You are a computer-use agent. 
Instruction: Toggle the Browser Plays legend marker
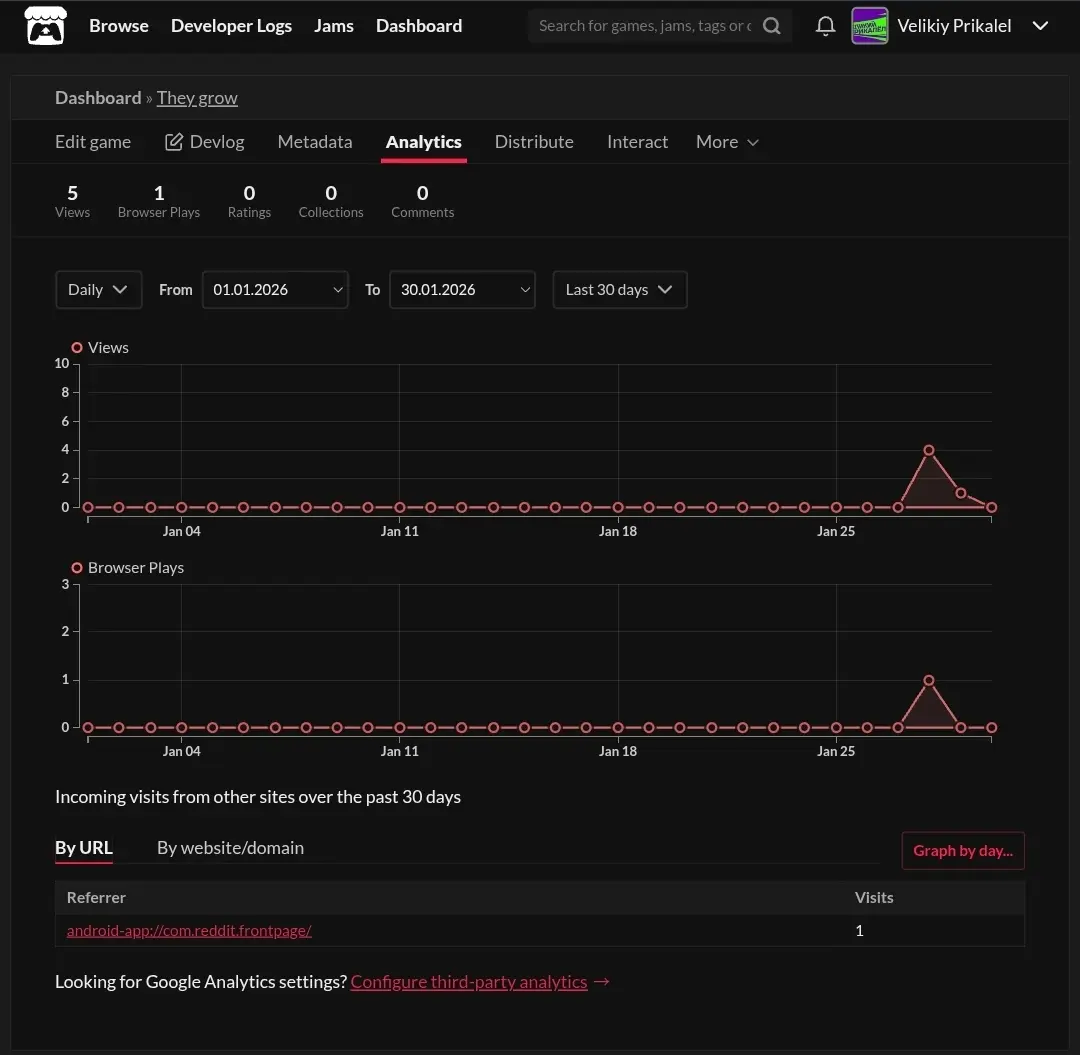tap(77, 568)
